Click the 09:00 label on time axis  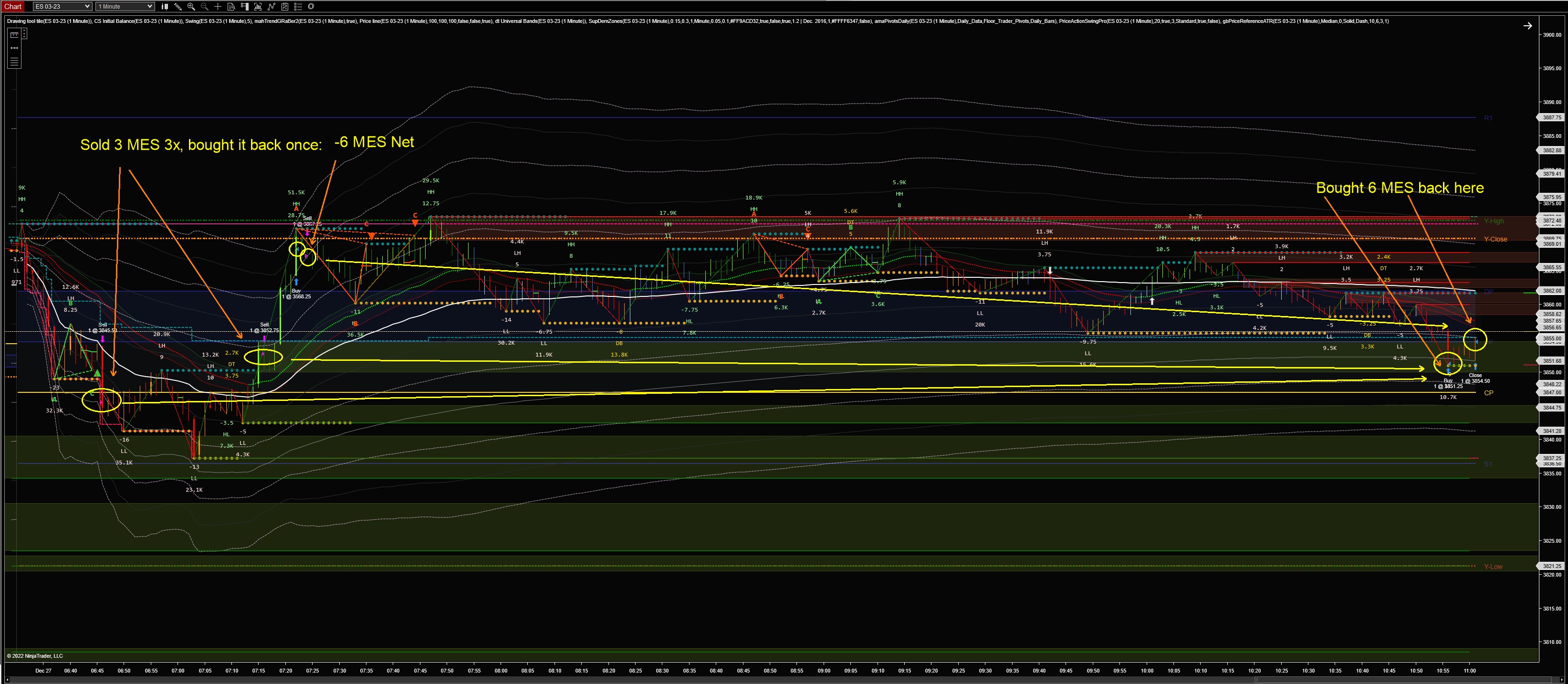click(824, 671)
